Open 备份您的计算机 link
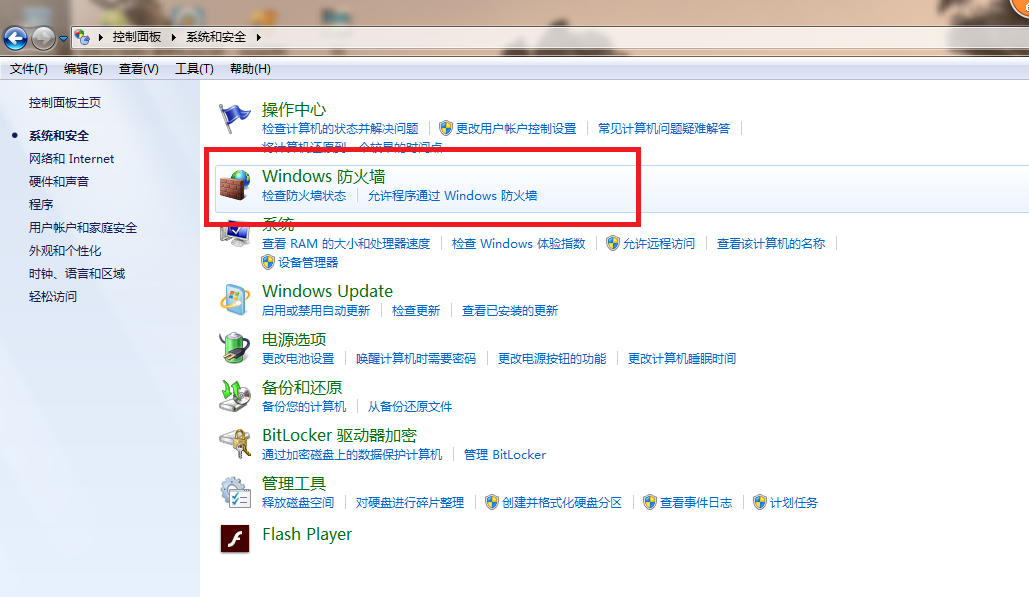Screen dimensions: 1029x597 [304, 407]
